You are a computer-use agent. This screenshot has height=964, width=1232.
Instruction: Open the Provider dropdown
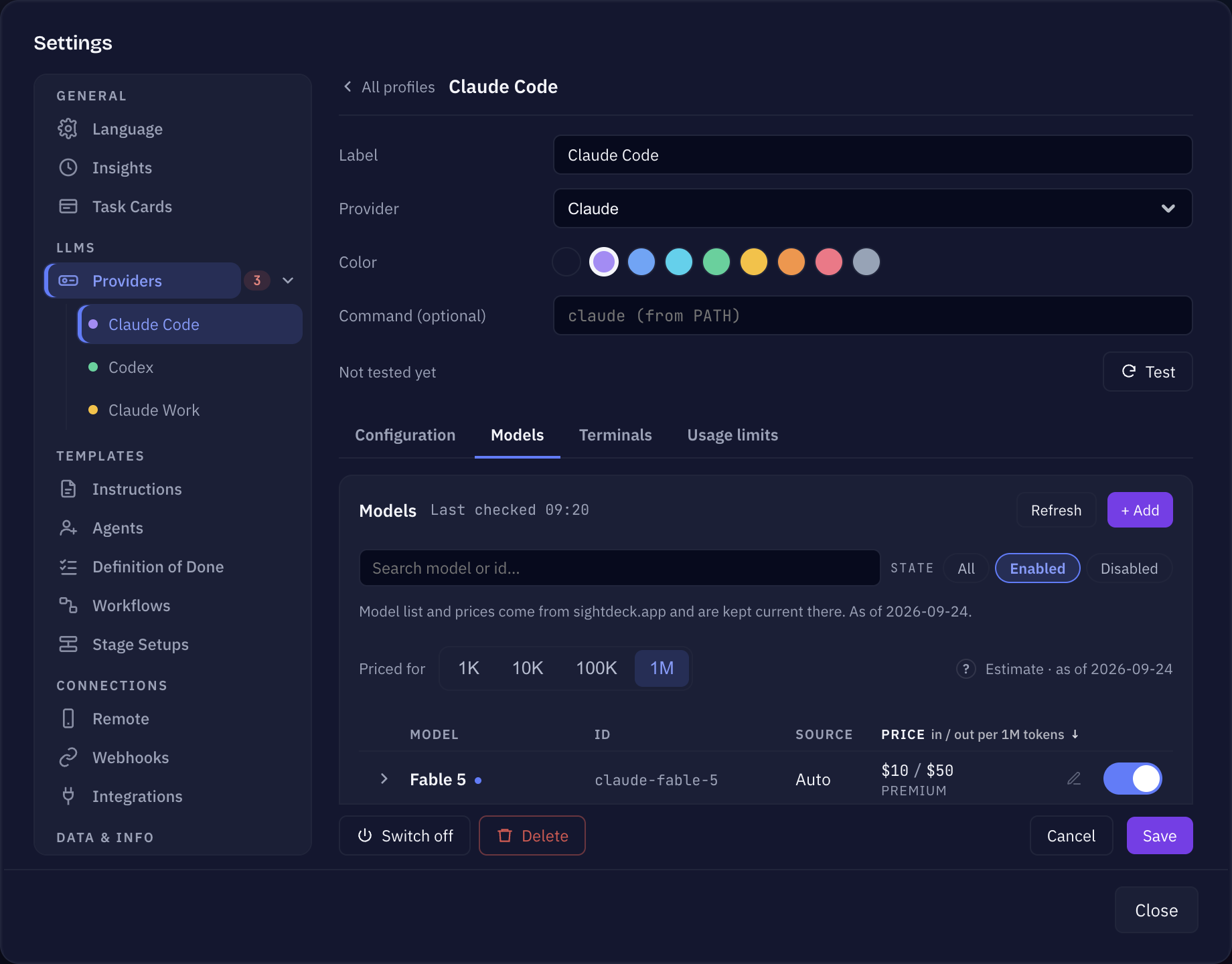[872, 208]
